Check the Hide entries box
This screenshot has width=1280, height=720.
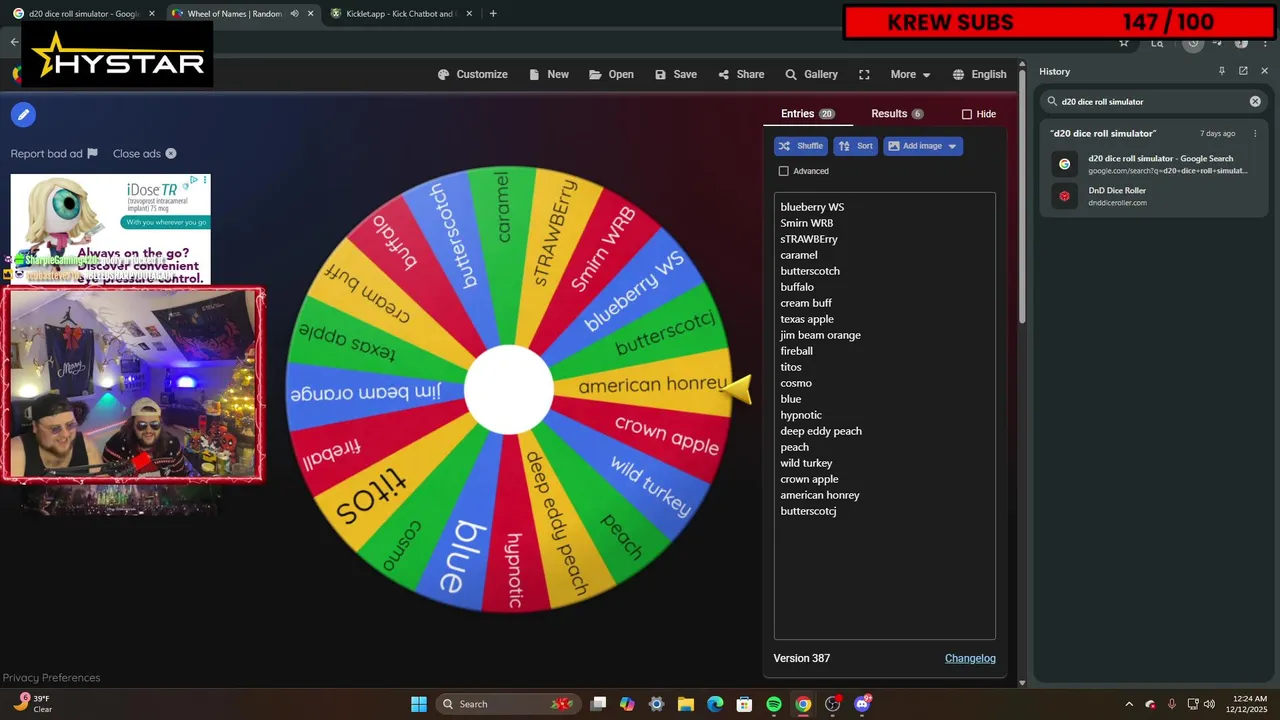tap(967, 114)
